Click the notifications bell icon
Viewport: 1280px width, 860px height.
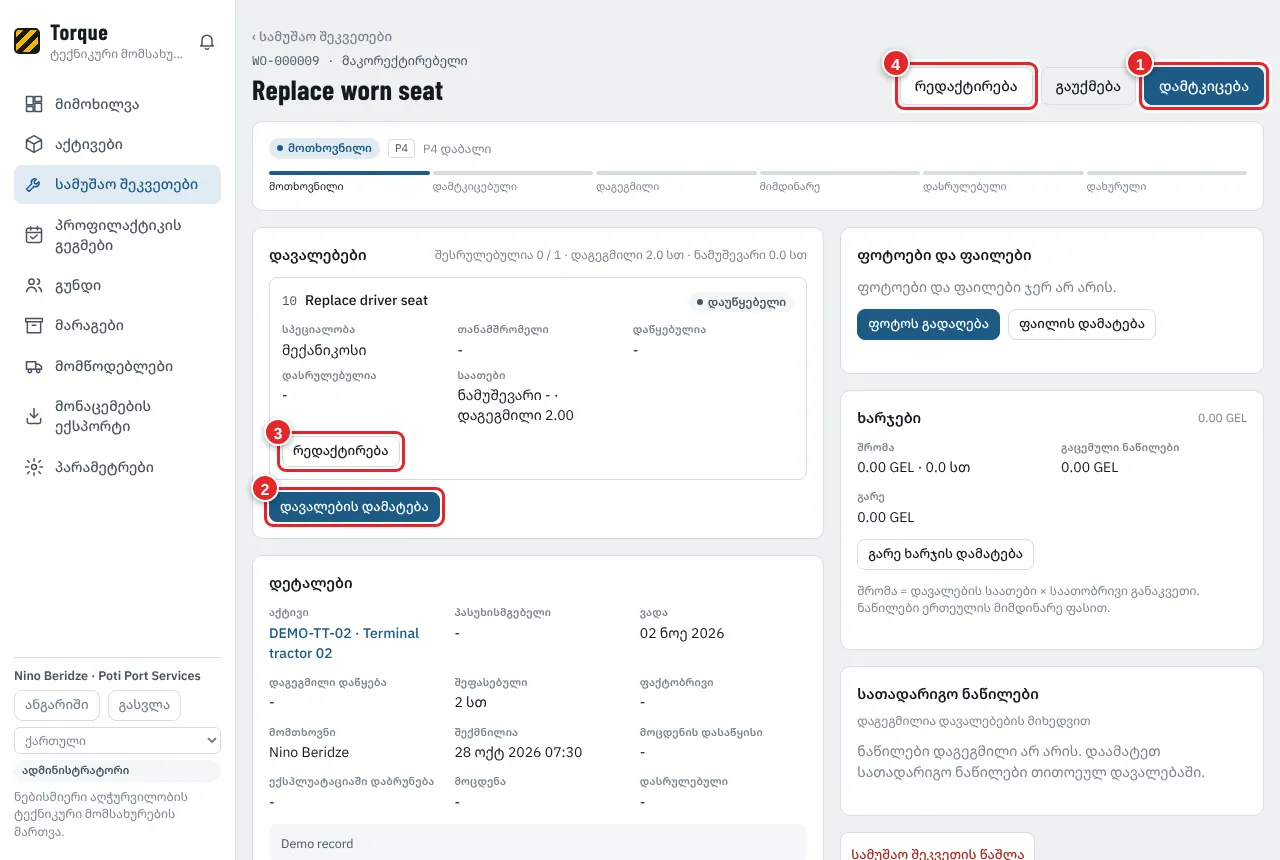(x=207, y=42)
